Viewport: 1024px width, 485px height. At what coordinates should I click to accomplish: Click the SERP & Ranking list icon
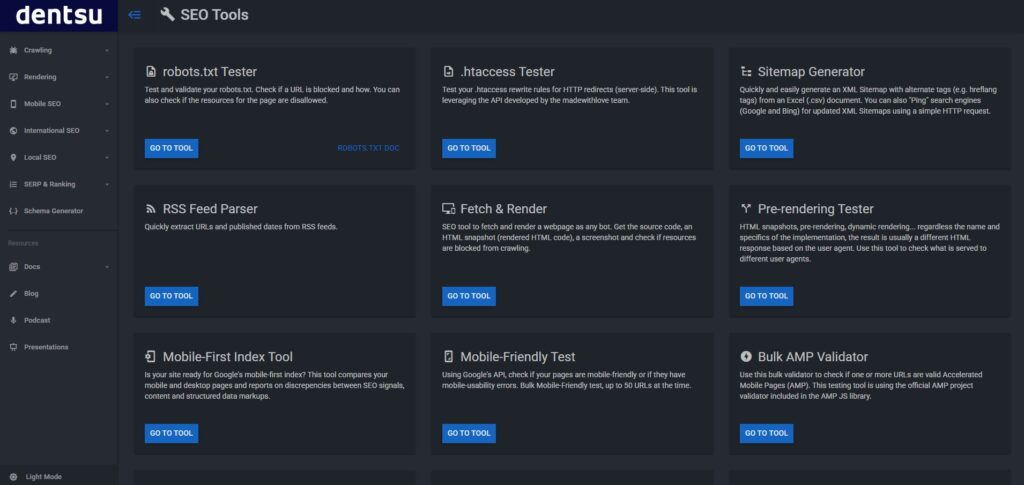(14, 184)
